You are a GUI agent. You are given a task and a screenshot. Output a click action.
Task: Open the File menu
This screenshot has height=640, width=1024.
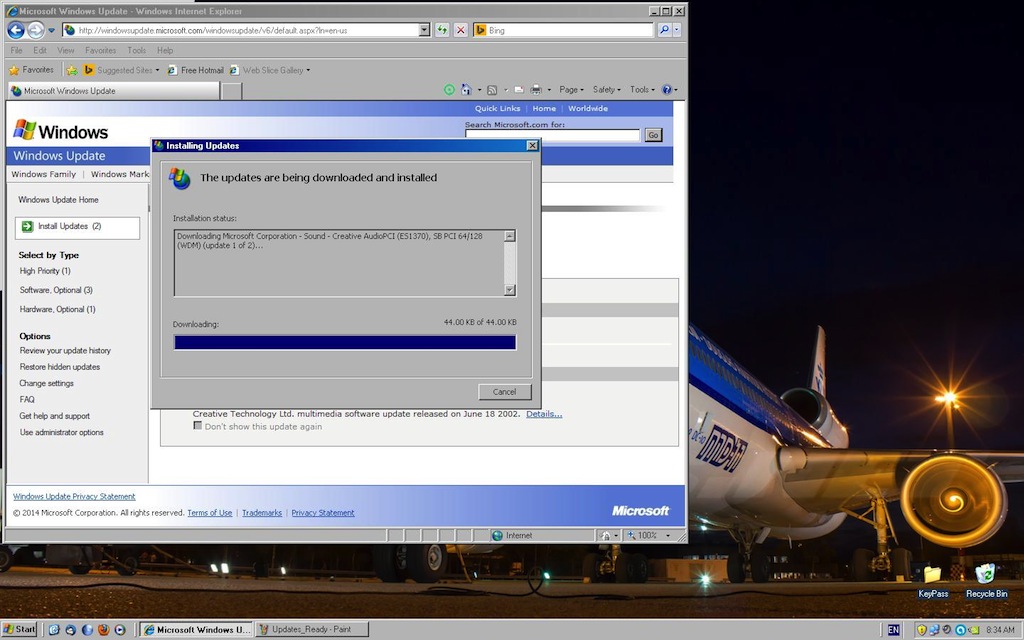click(x=16, y=50)
